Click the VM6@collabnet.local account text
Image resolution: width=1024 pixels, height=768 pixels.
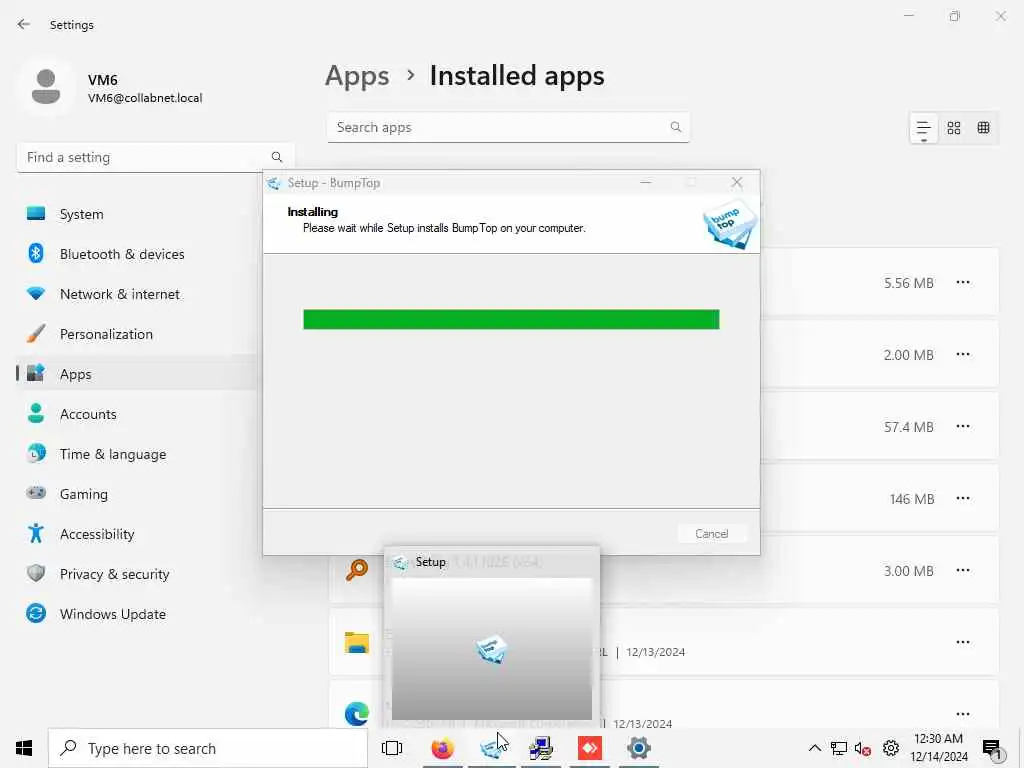click(x=145, y=98)
